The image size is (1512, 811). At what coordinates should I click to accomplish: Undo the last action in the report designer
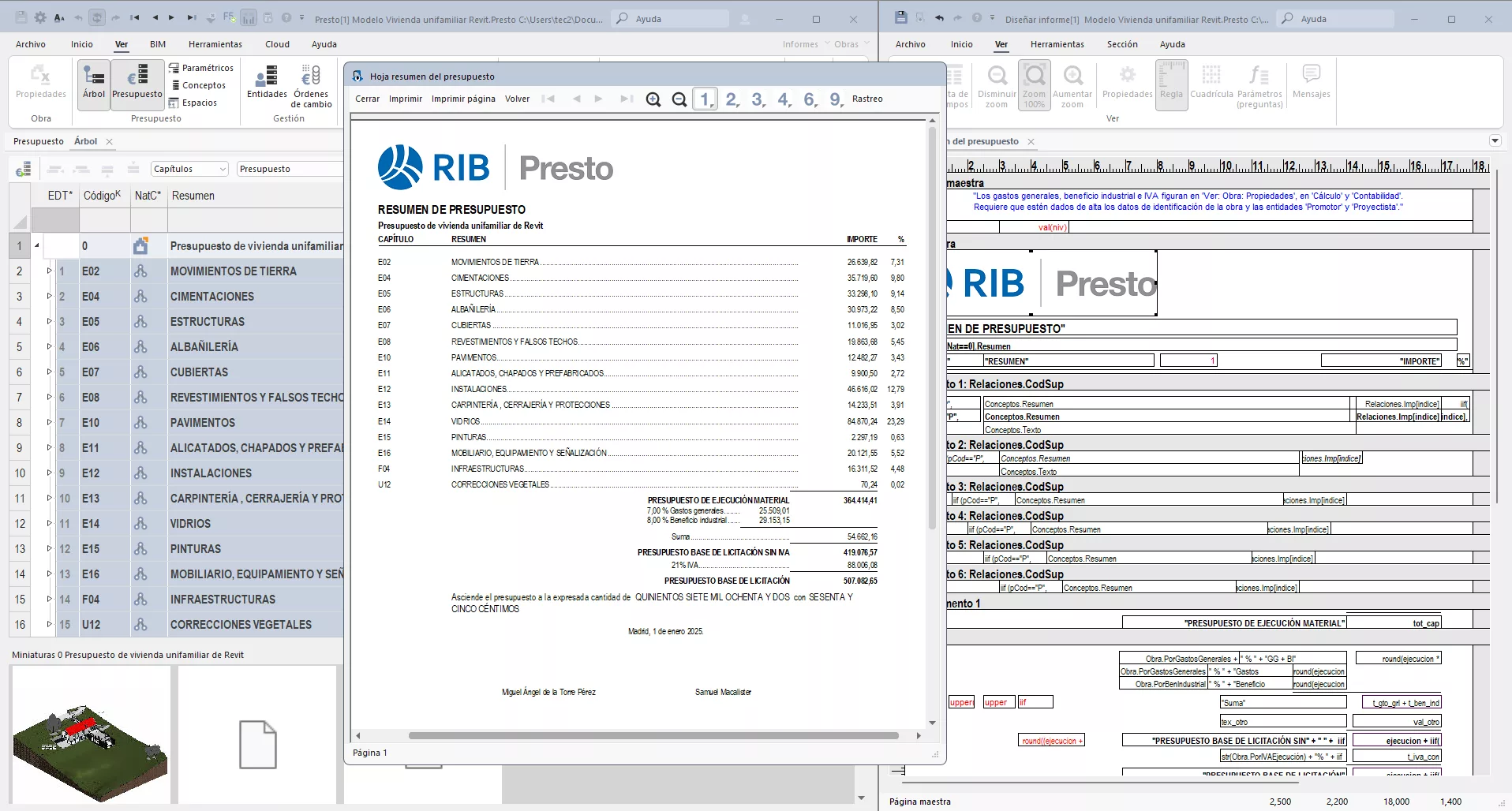[939, 17]
